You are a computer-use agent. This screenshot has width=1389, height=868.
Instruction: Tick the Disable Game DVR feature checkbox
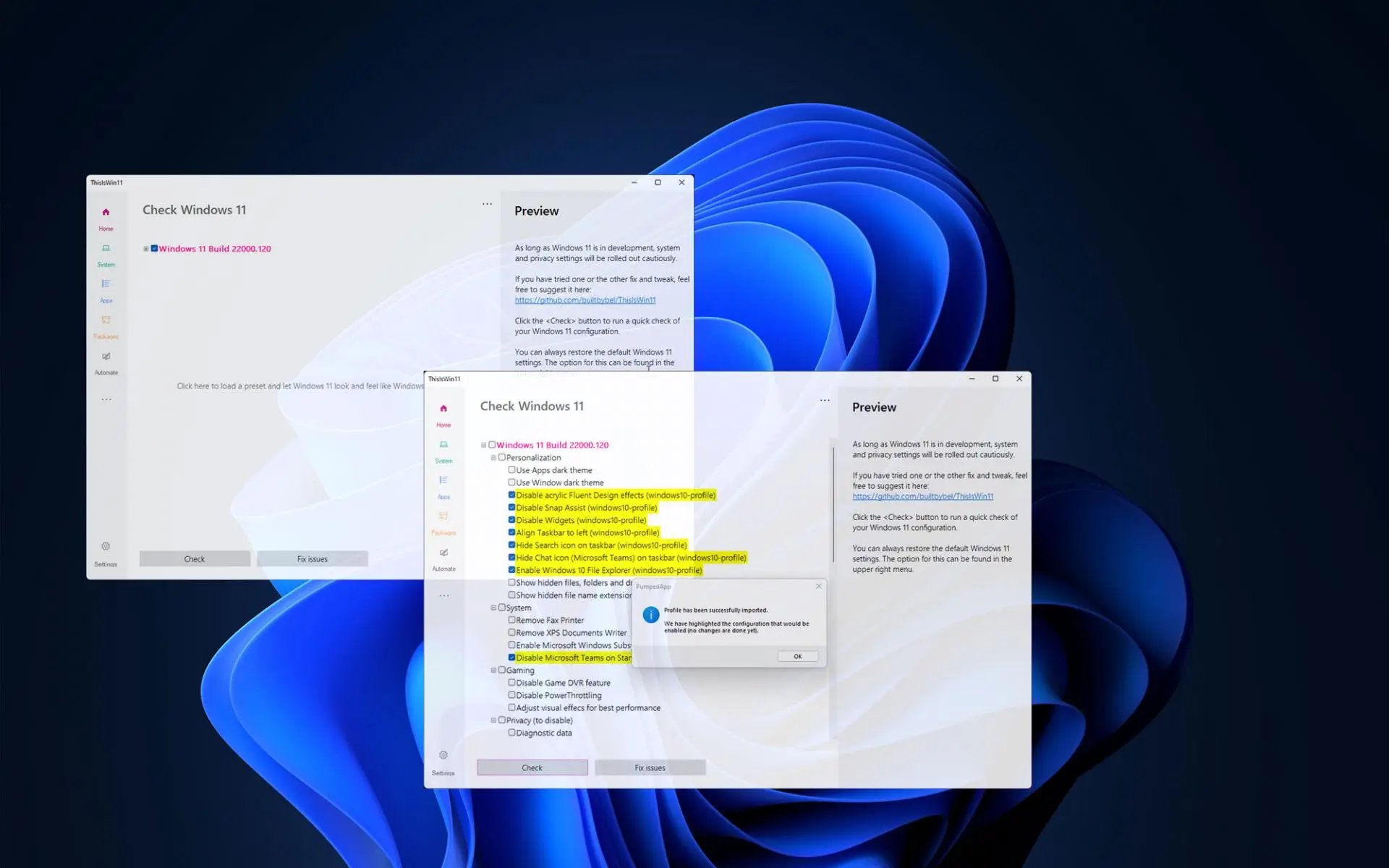coord(511,682)
